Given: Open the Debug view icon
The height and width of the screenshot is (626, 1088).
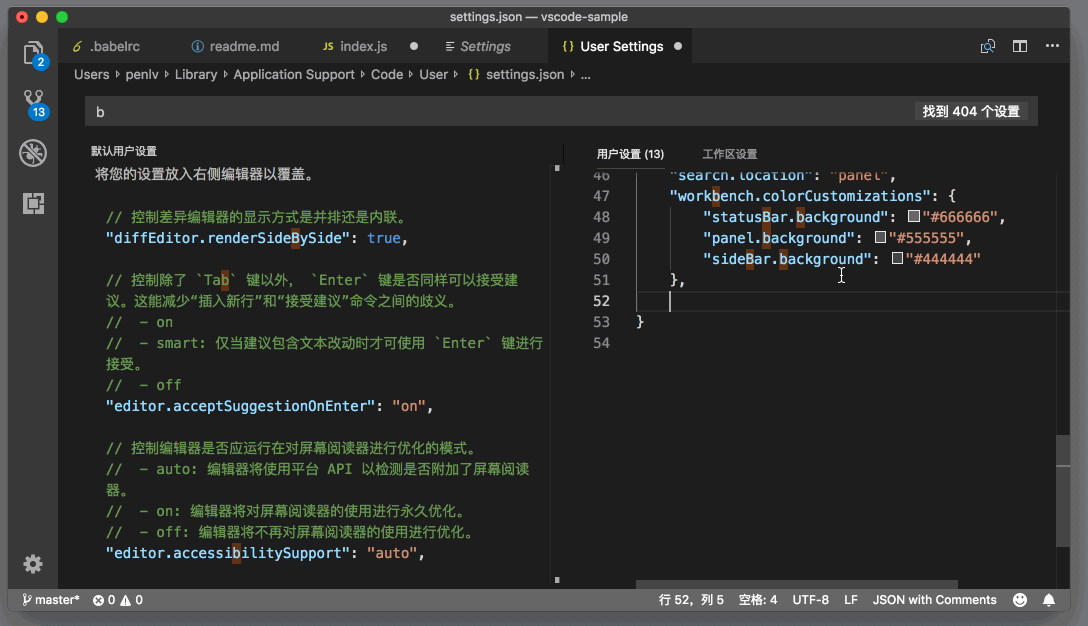Looking at the screenshot, I should (33, 152).
